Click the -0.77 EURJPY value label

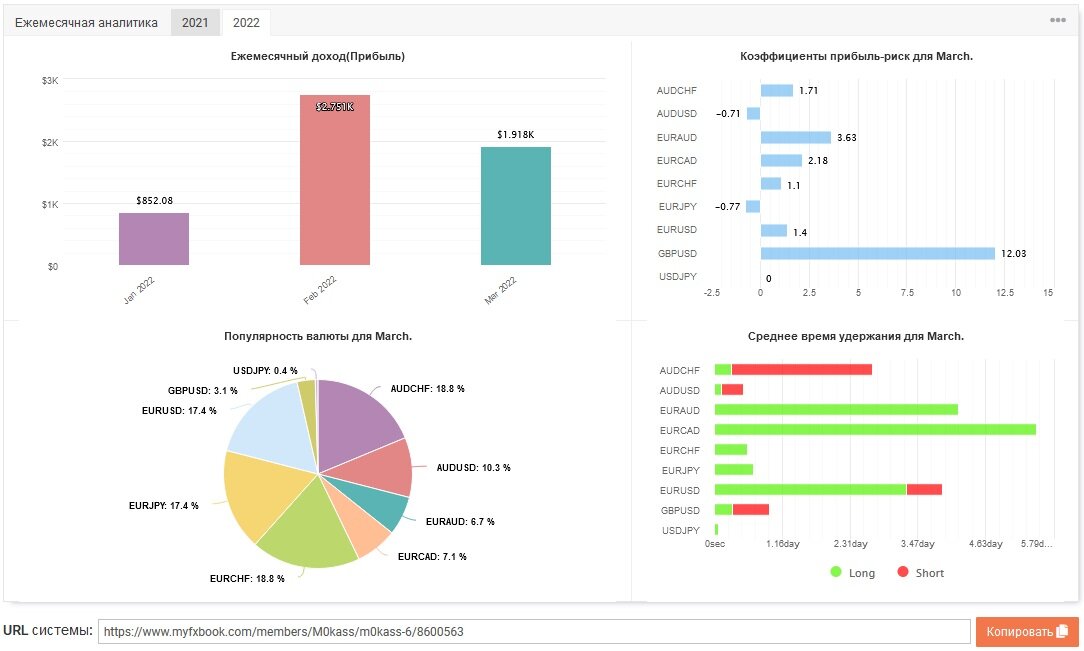[x=728, y=207]
